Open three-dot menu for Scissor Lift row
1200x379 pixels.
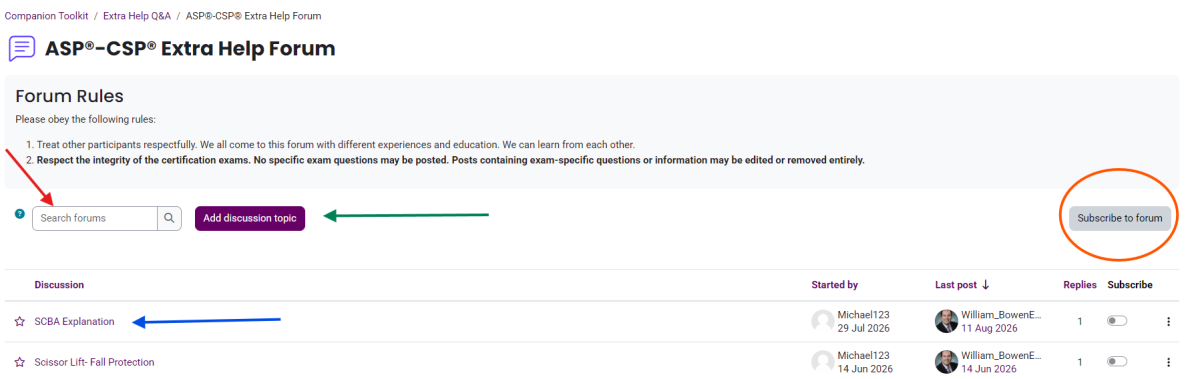click(x=1168, y=362)
